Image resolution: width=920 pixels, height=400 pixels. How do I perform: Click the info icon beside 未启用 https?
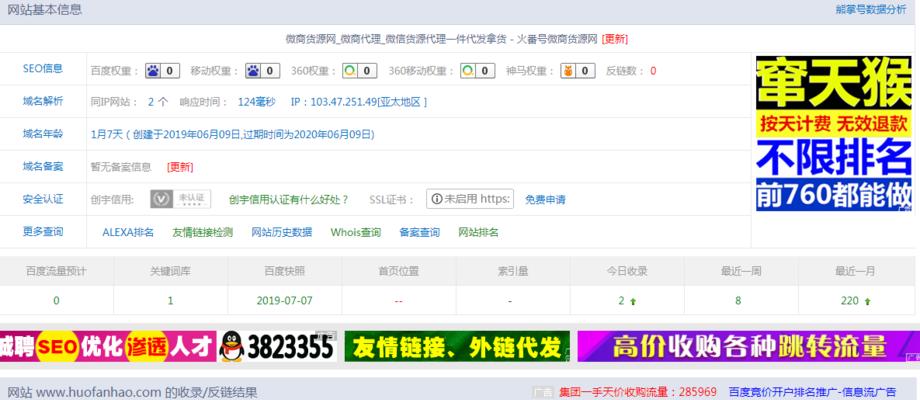click(x=437, y=199)
